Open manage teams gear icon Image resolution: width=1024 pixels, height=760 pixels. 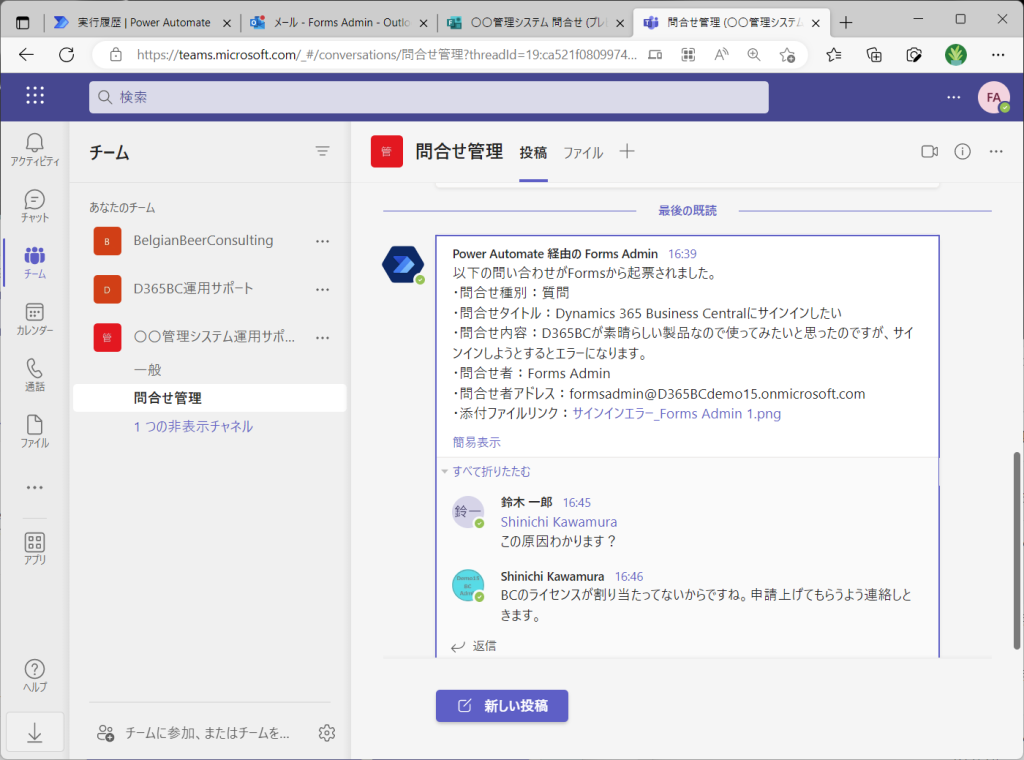[327, 733]
